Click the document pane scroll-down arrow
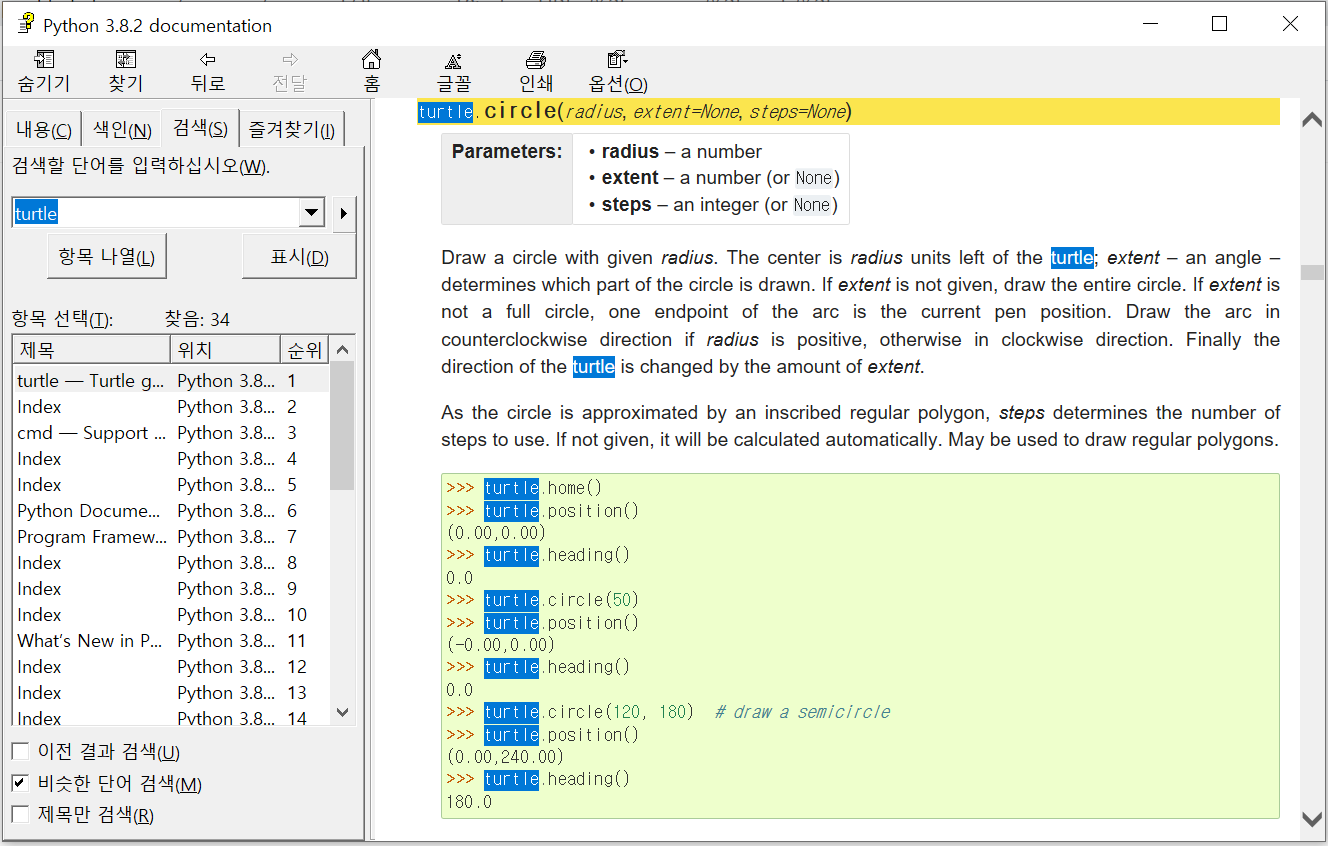The image size is (1328, 846). pyautogui.click(x=1313, y=819)
